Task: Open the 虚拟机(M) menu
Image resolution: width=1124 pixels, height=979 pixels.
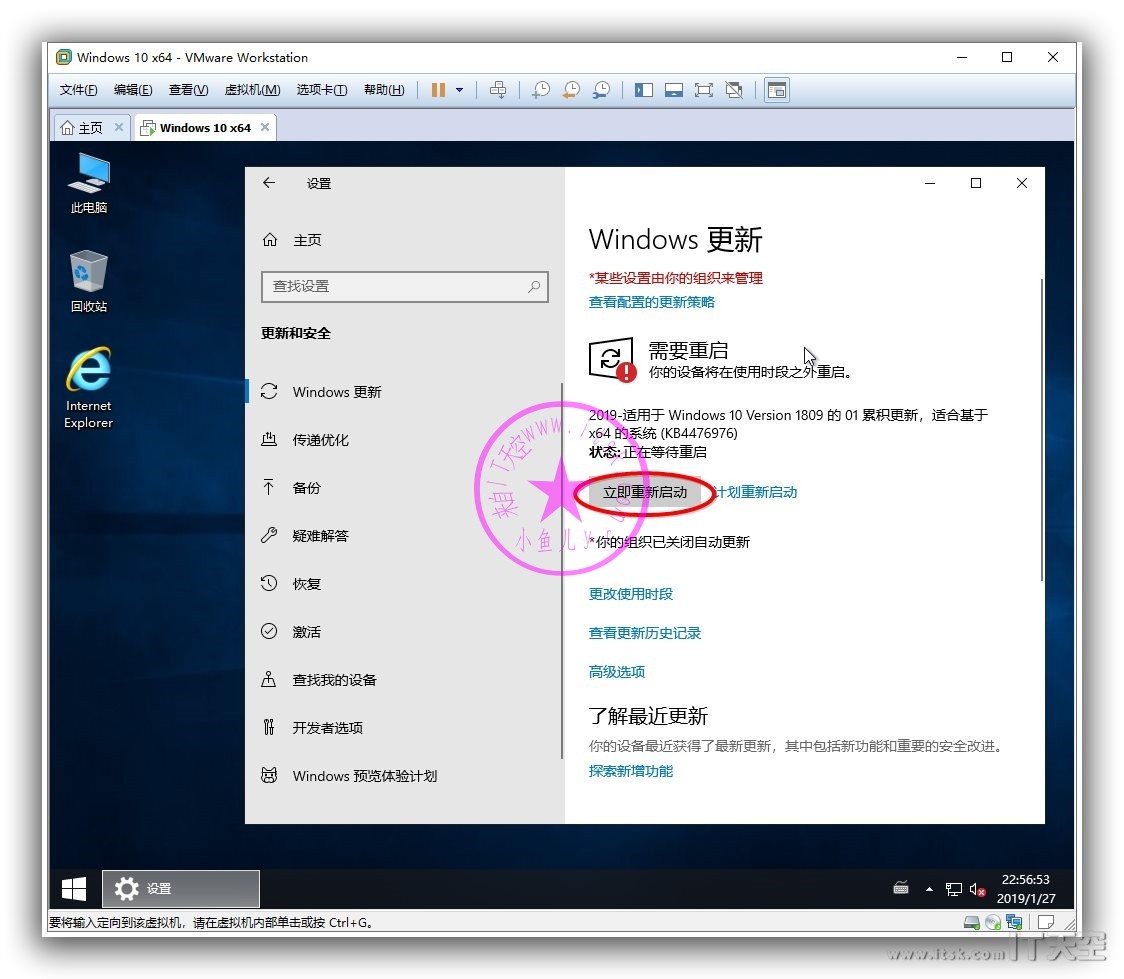Action: (x=252, y=90)
